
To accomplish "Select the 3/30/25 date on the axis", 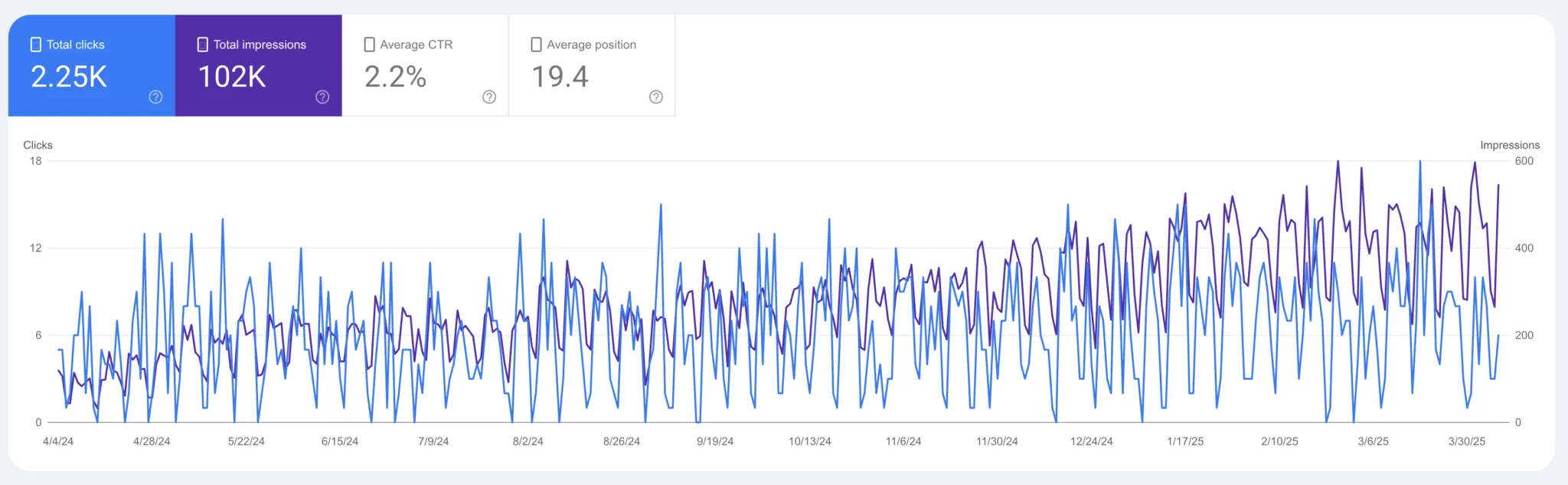I will pyautogui.click(x=1466, y=441).
